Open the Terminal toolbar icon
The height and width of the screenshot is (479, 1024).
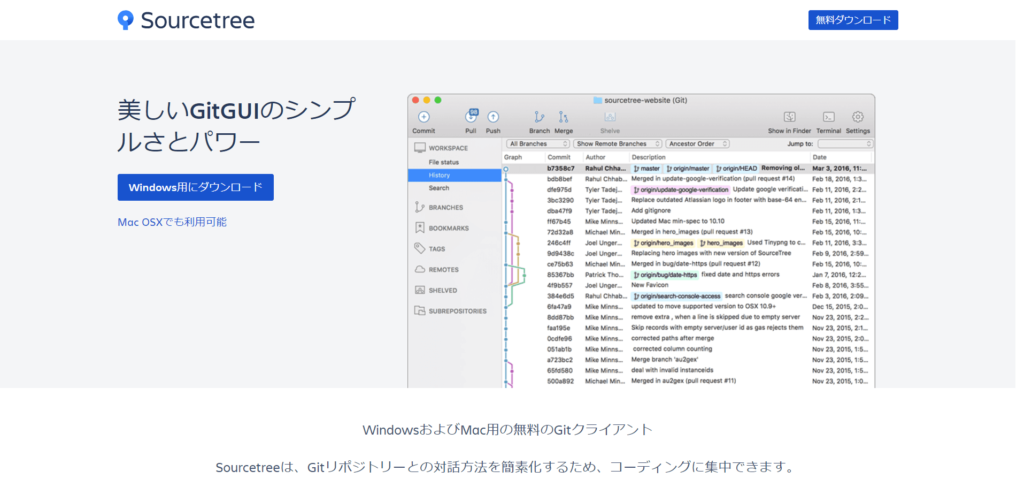pos(829,117)
